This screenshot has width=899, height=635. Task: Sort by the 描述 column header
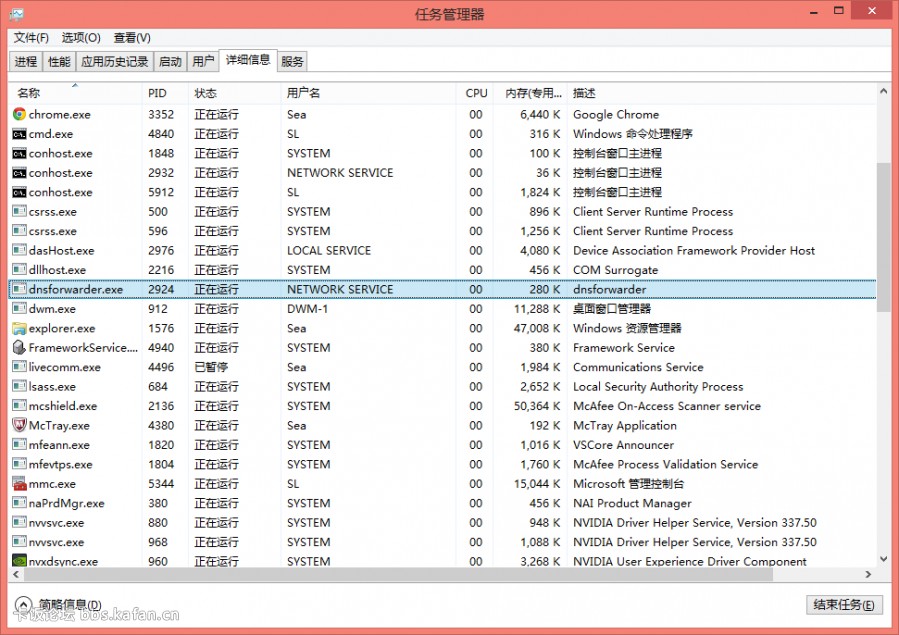click(722, 93)
